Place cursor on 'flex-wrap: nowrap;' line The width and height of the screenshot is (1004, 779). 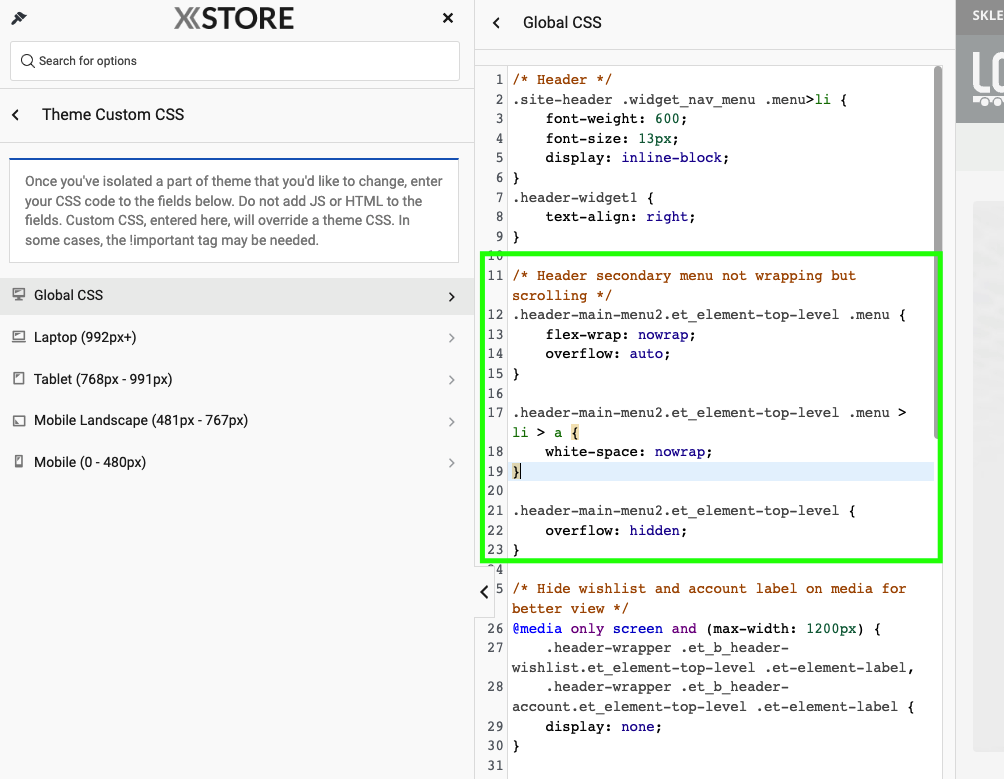click(620, 334)
